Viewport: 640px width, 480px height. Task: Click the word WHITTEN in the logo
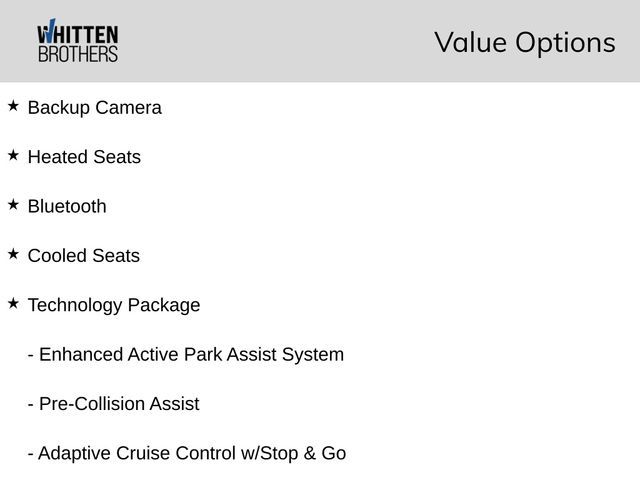pyautogui.click(x=80, y=33)
